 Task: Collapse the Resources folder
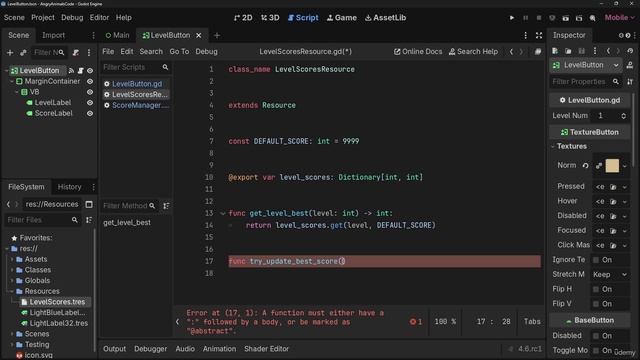(12, 291)
